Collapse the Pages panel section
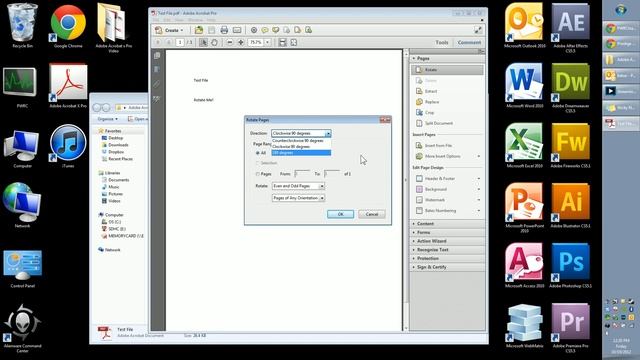Screen dimensions: 640x360 pos(447,58)
